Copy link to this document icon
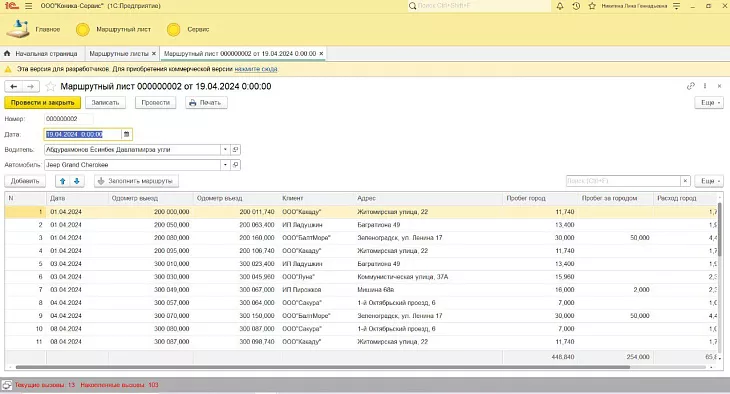730x394 pixels. click(690, 86)
